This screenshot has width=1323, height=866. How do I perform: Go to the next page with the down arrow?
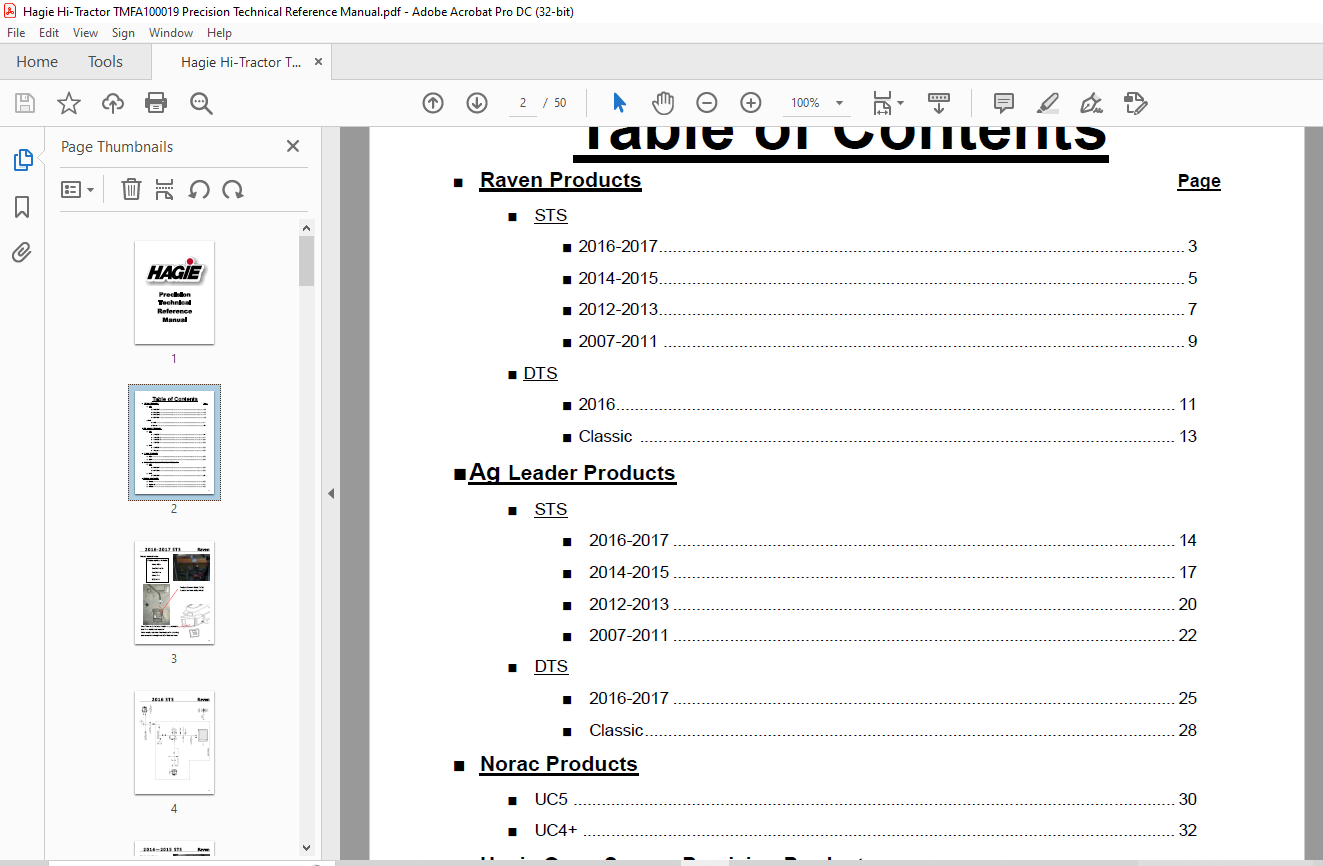click(477, 103)
